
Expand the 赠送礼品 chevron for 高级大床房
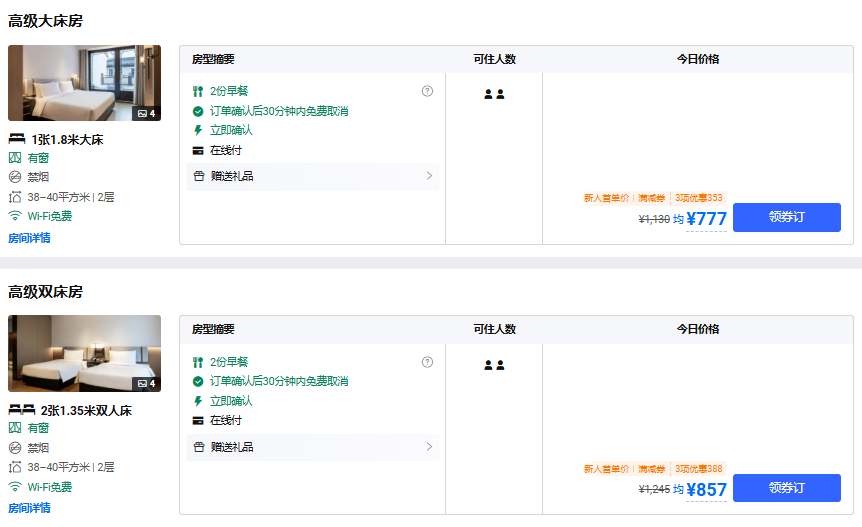click(x=429, y=176)
